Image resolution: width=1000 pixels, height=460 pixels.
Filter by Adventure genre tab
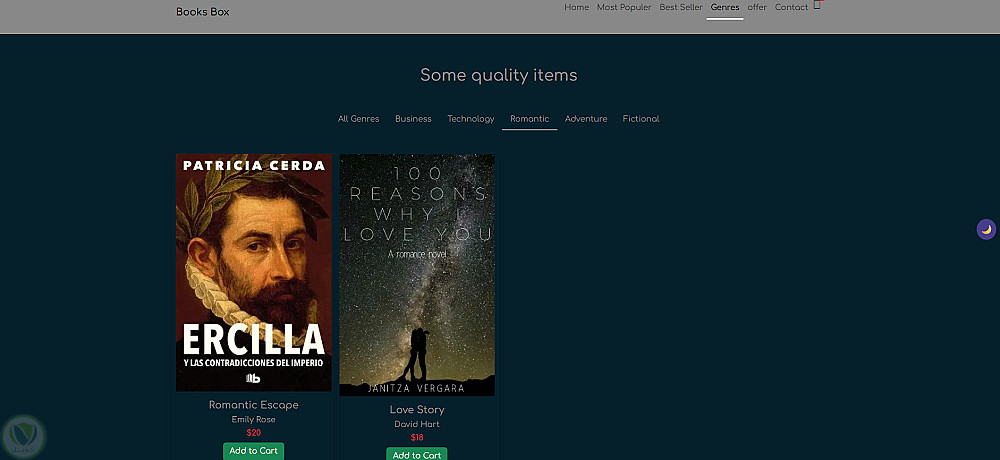[586, 119]
